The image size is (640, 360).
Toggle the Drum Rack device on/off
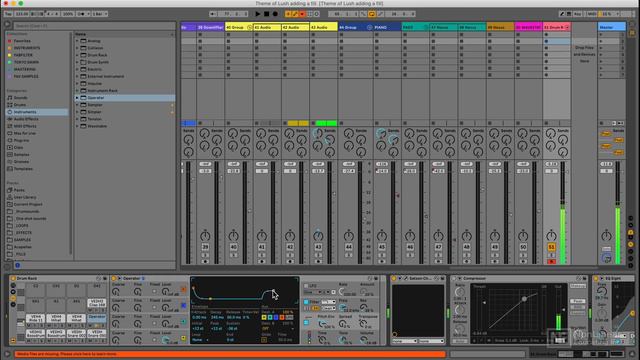13,278
